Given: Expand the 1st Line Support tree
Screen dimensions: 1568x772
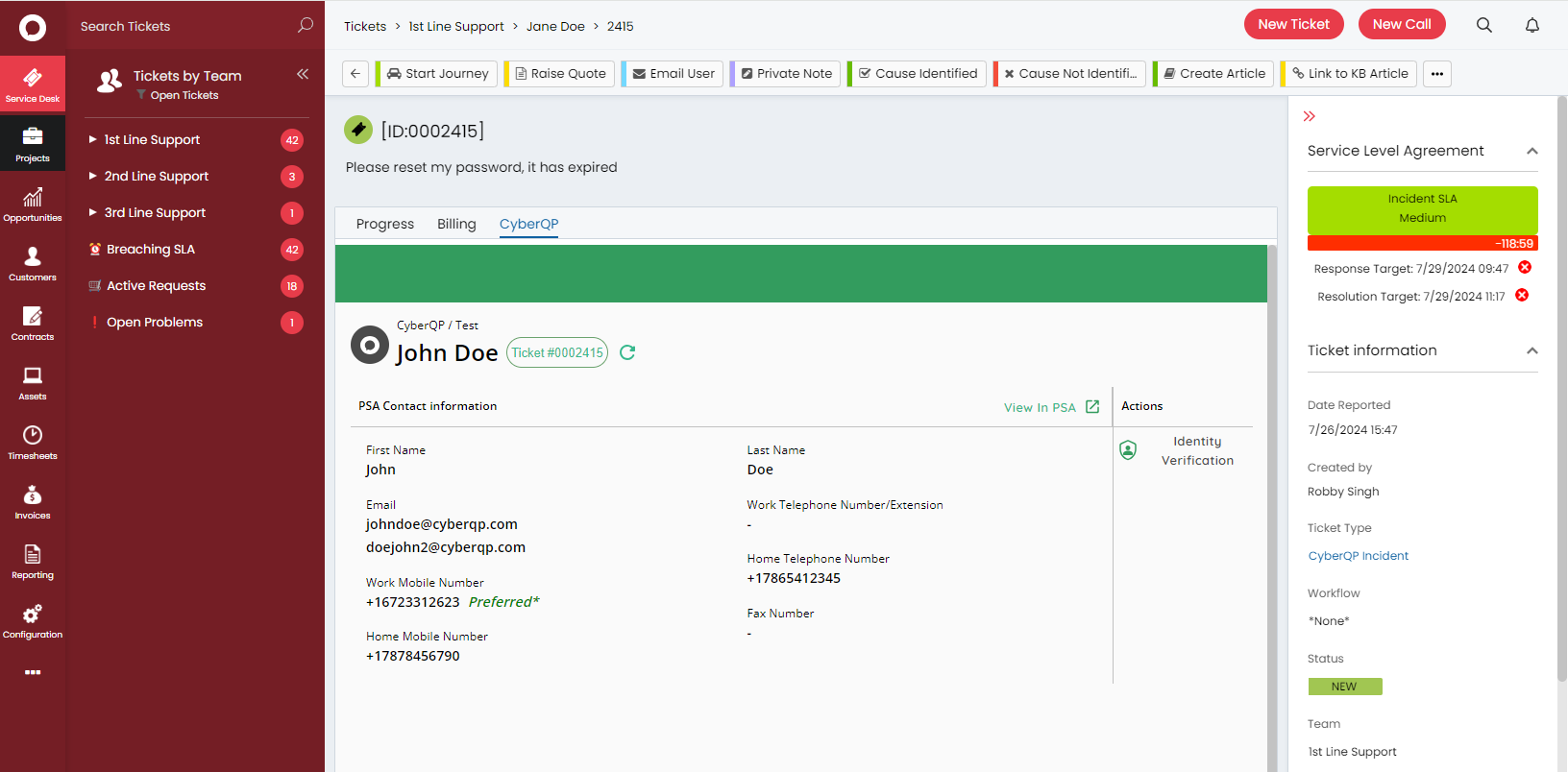Looking at the screenshot, I should [x=93, y=139].
